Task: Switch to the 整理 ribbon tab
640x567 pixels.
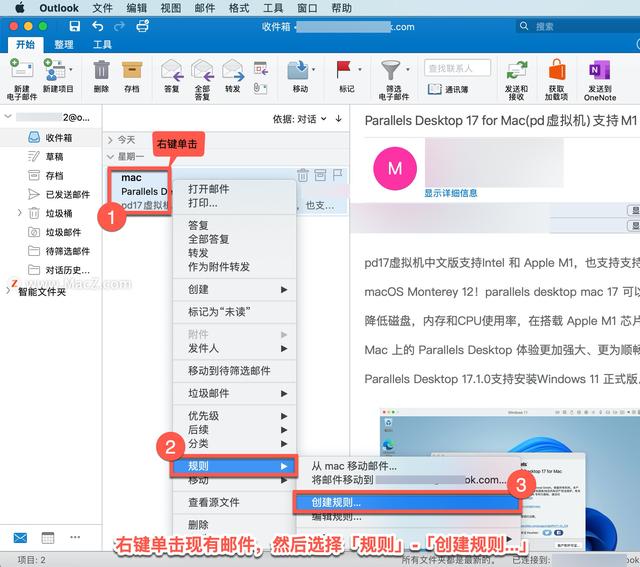Action: pos(64,44)
